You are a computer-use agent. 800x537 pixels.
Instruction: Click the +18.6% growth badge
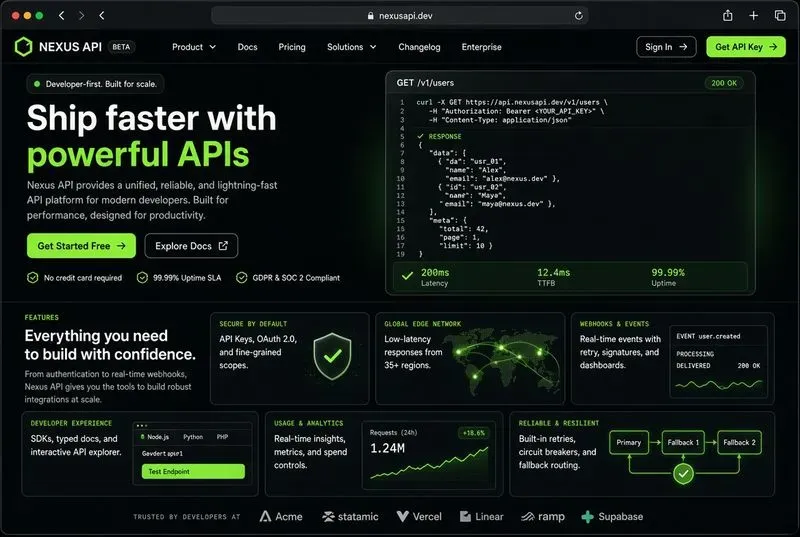[474, 433]
